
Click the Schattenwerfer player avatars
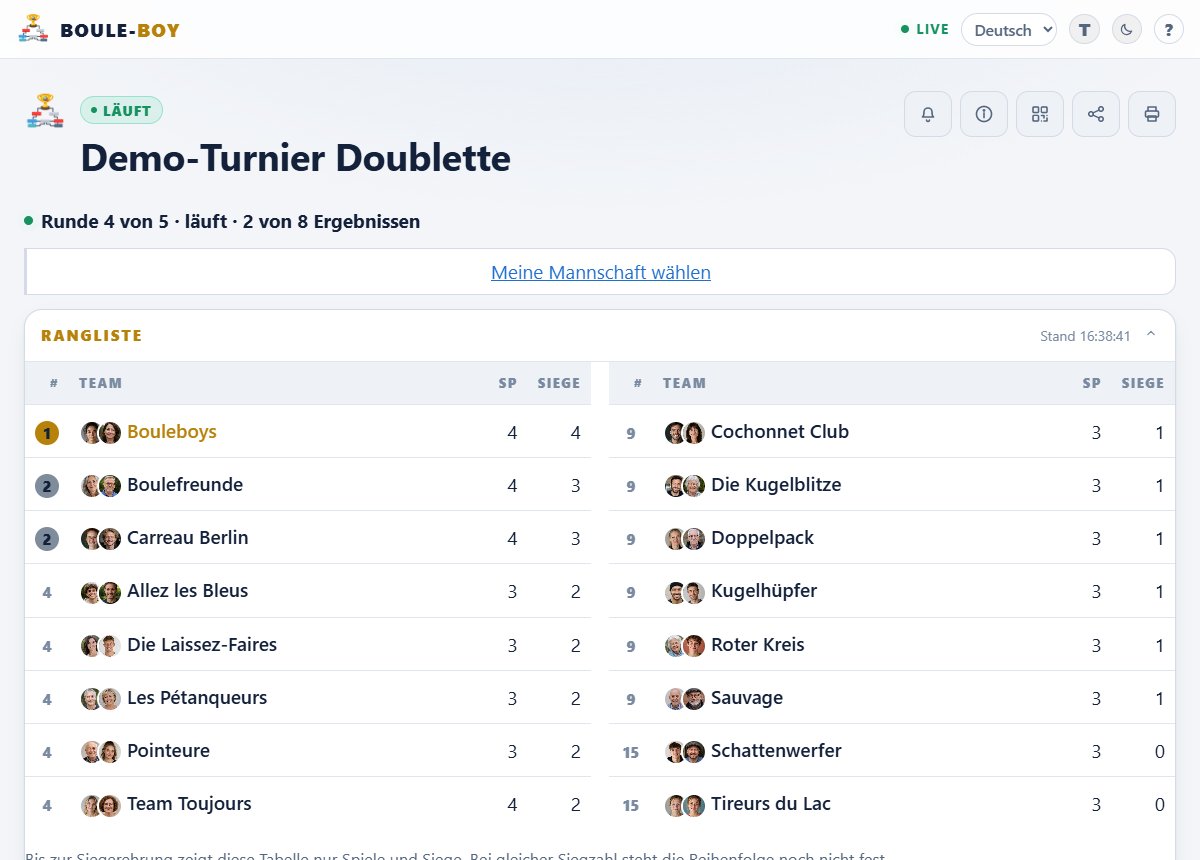tap(685, 750)
